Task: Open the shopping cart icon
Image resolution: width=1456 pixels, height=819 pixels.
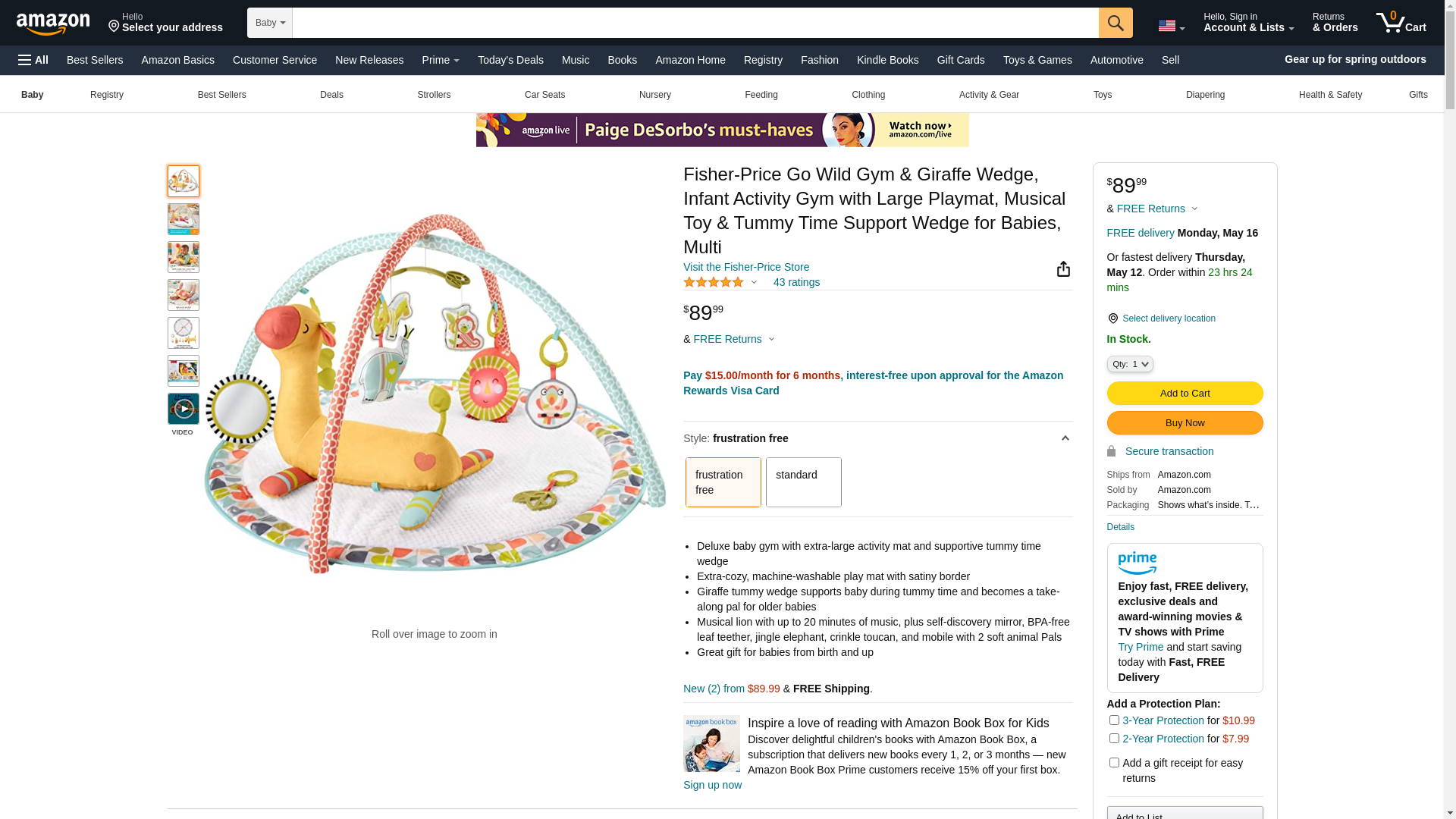Action: [x=1401, y=22]
